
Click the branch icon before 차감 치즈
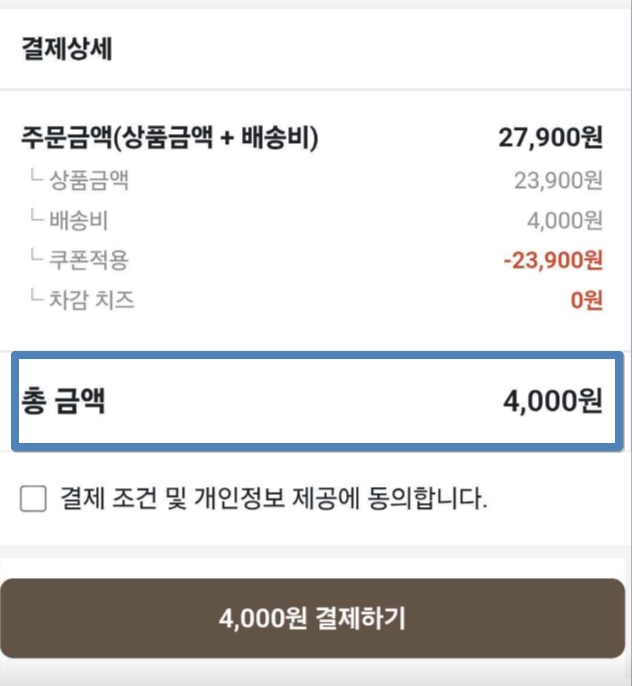coord(36,296)
